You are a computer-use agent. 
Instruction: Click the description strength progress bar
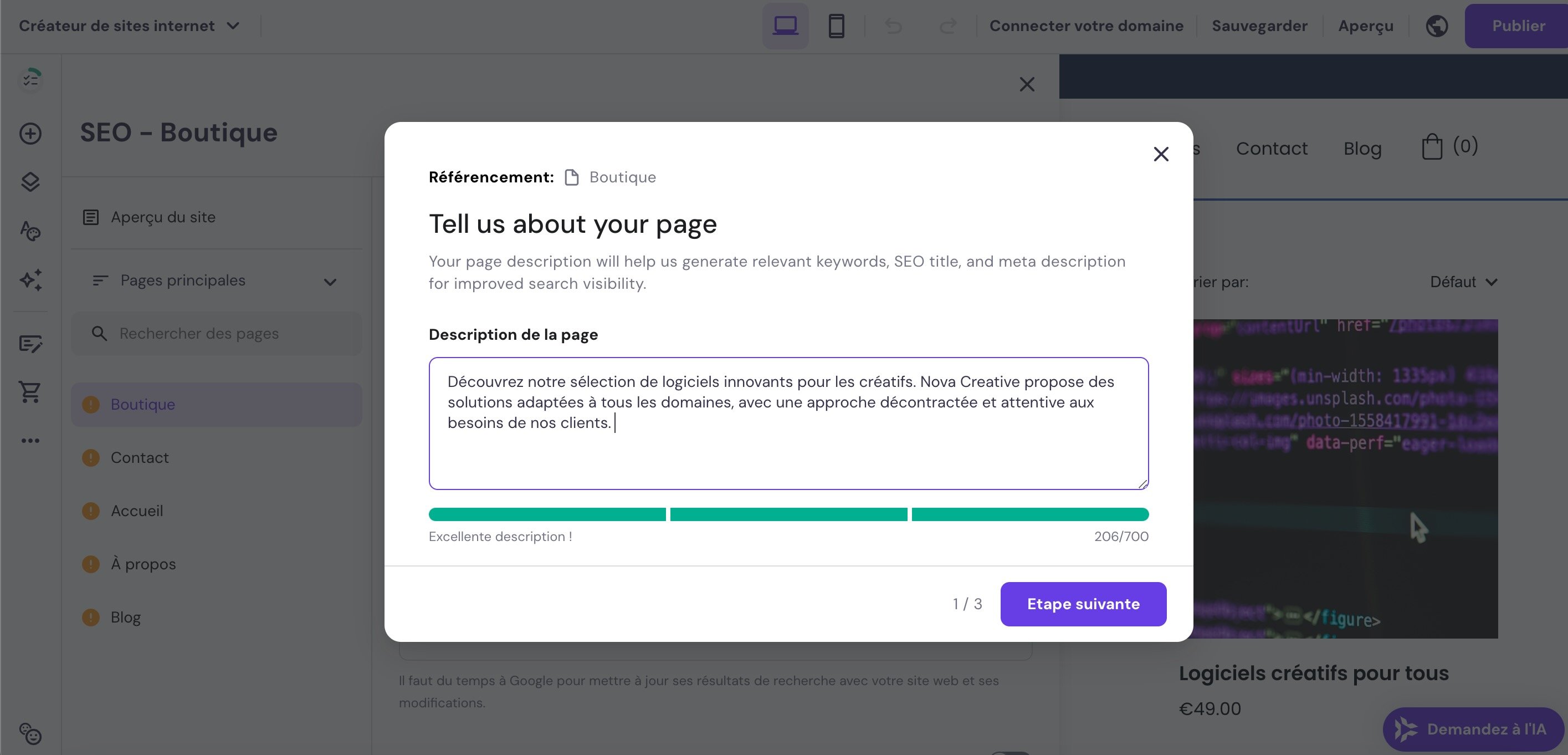click(788, 514)
